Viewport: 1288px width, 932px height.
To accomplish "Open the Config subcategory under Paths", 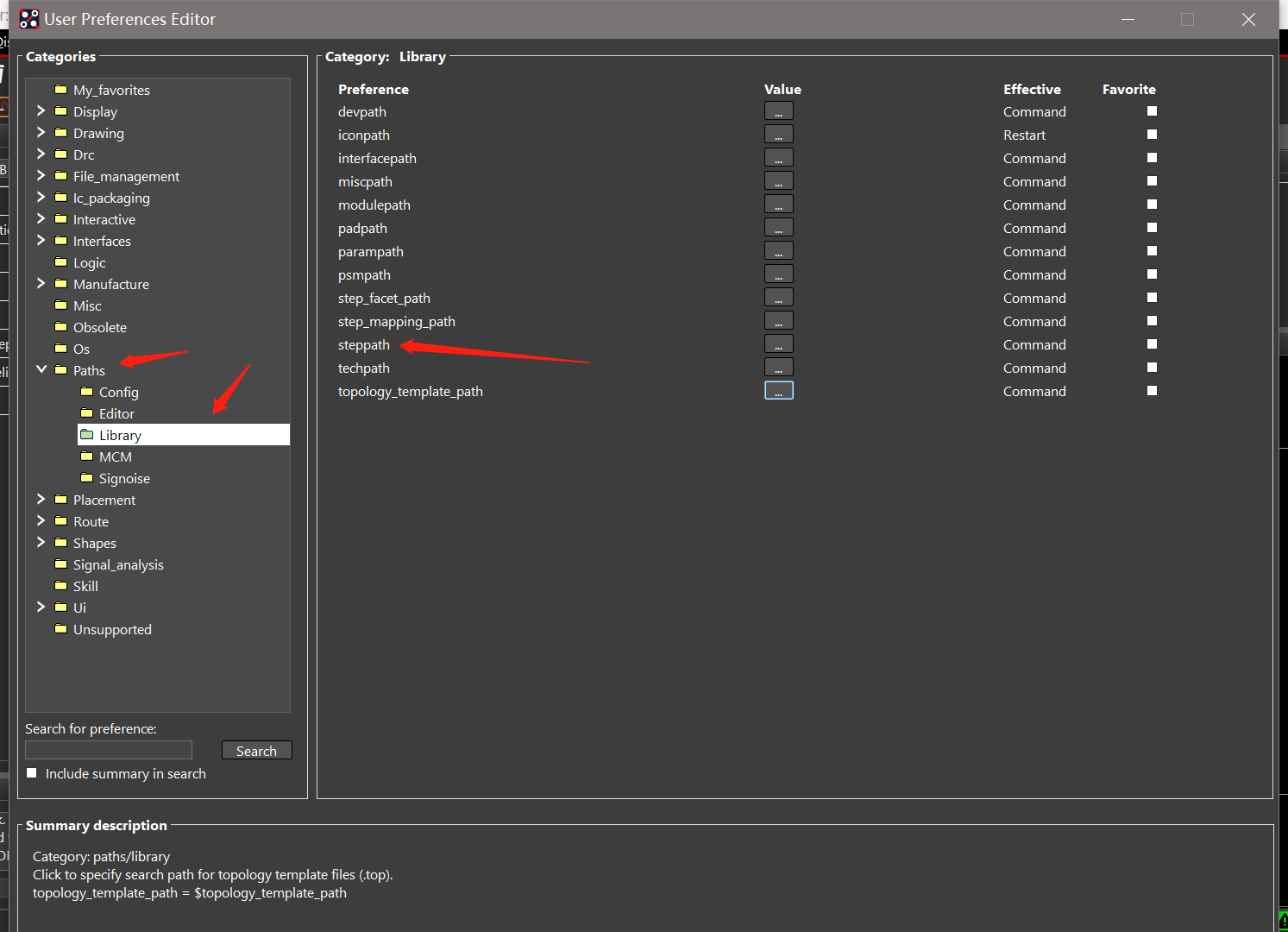I will (119, 392).
